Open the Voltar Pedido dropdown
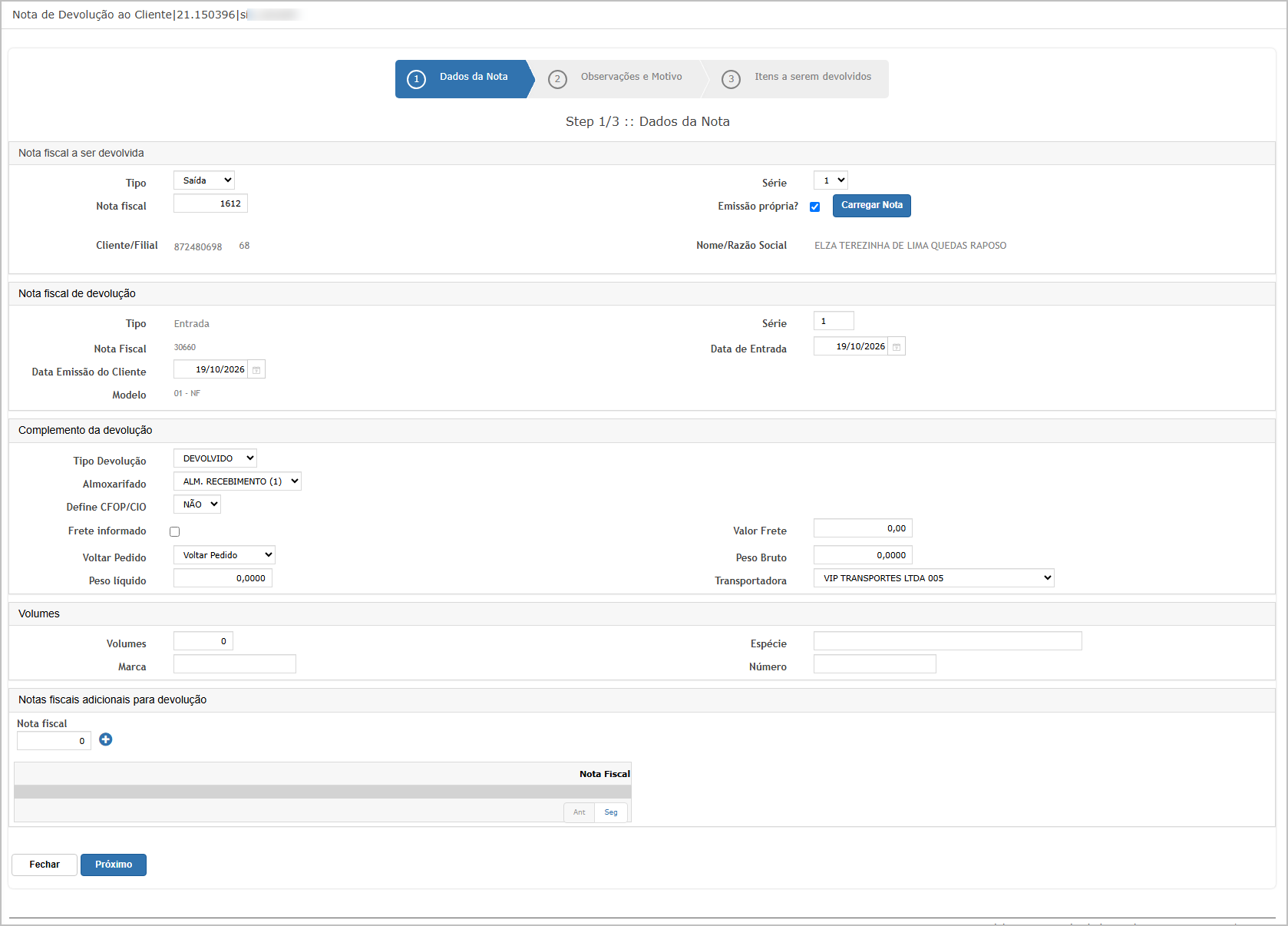This screenshot has width=1288, height=926. (224, 555)
